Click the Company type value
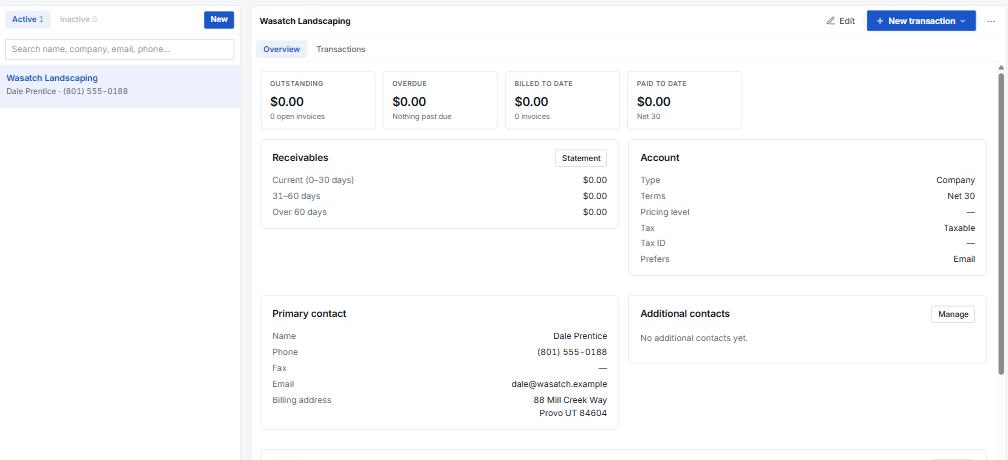 (955, 180)
